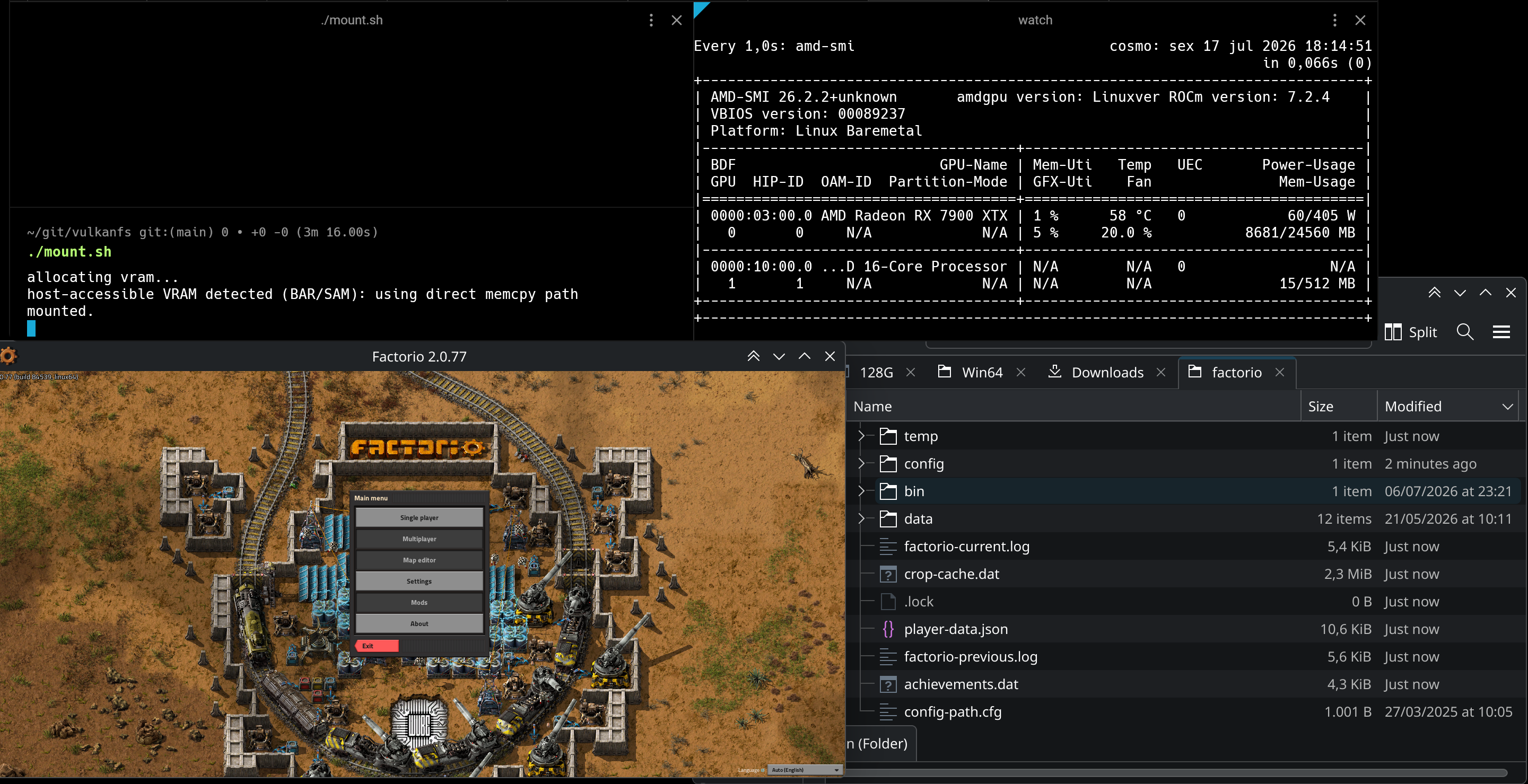Click the keep-above double-chevron in the Factorio title bar
This screenshot has width=1528, height=784.
click(753, 356)
